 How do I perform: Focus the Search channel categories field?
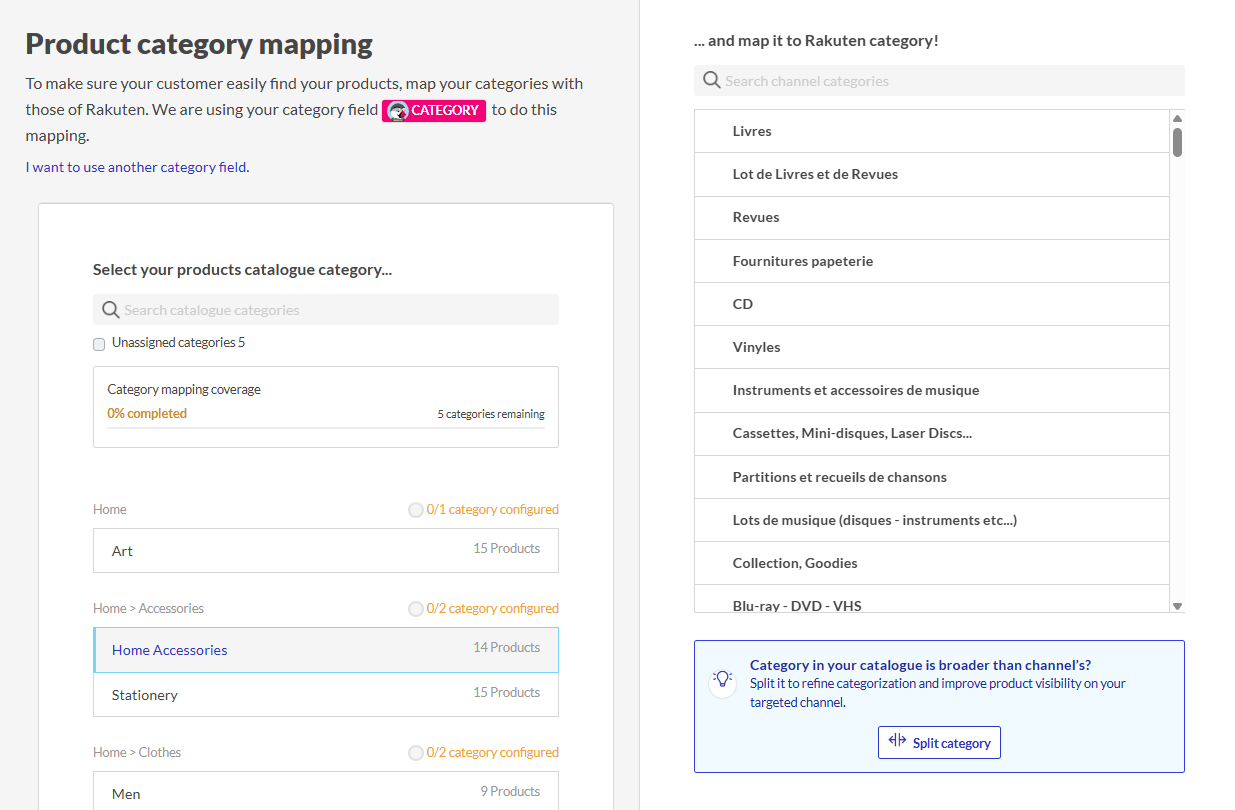950,81
